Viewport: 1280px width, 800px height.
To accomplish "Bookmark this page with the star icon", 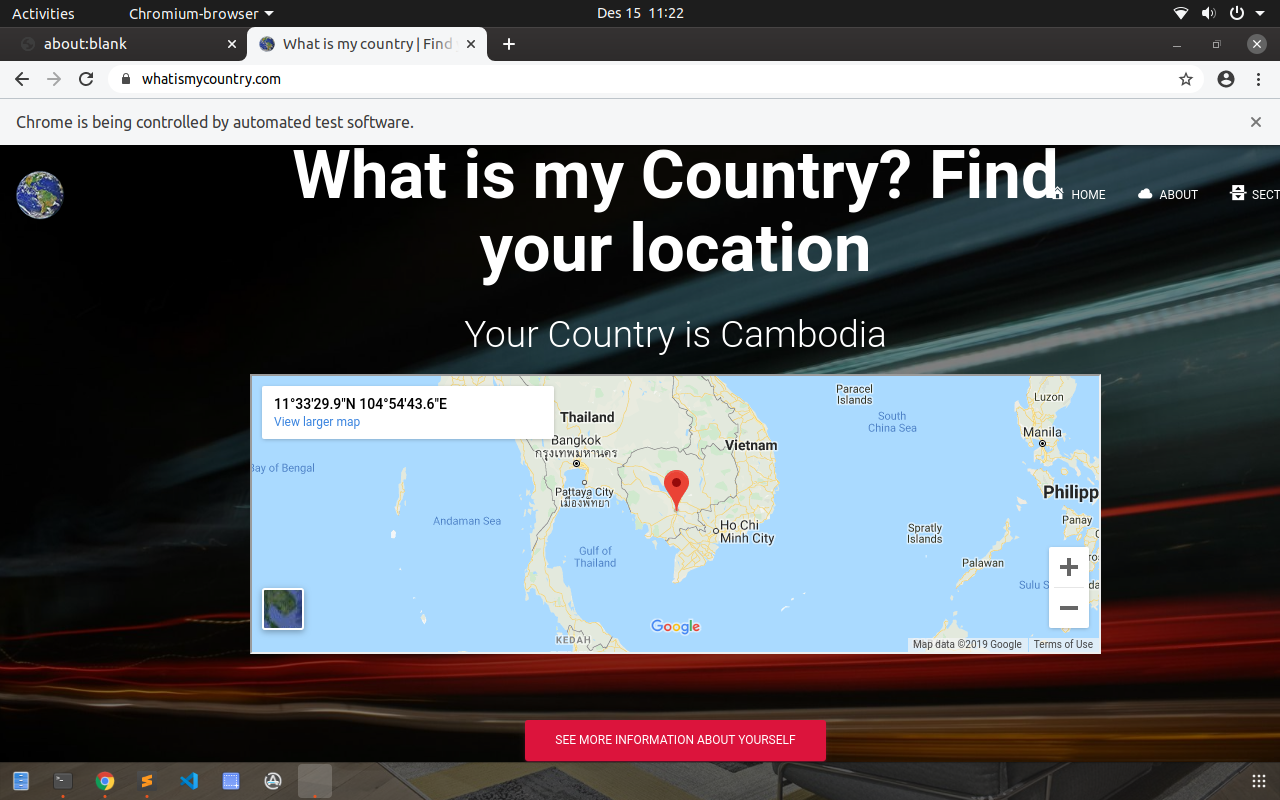I will pos(1186,79).
